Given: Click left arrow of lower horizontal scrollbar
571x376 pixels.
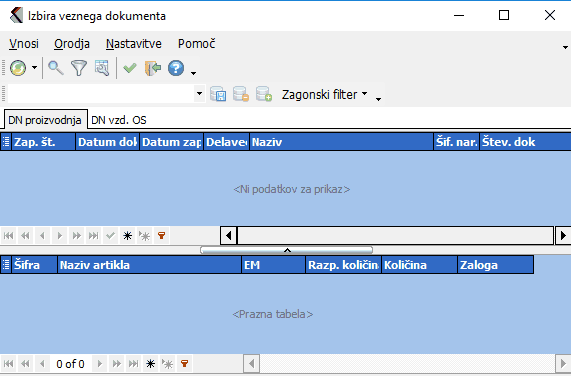Looking at the screenshot, I should [251, 363].
